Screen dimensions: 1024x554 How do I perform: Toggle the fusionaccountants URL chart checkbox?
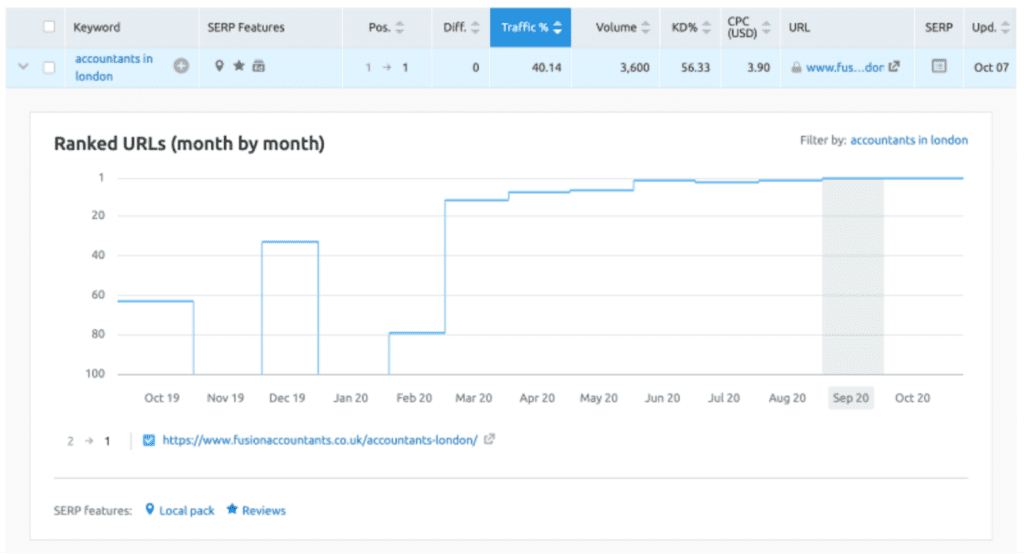149,440
